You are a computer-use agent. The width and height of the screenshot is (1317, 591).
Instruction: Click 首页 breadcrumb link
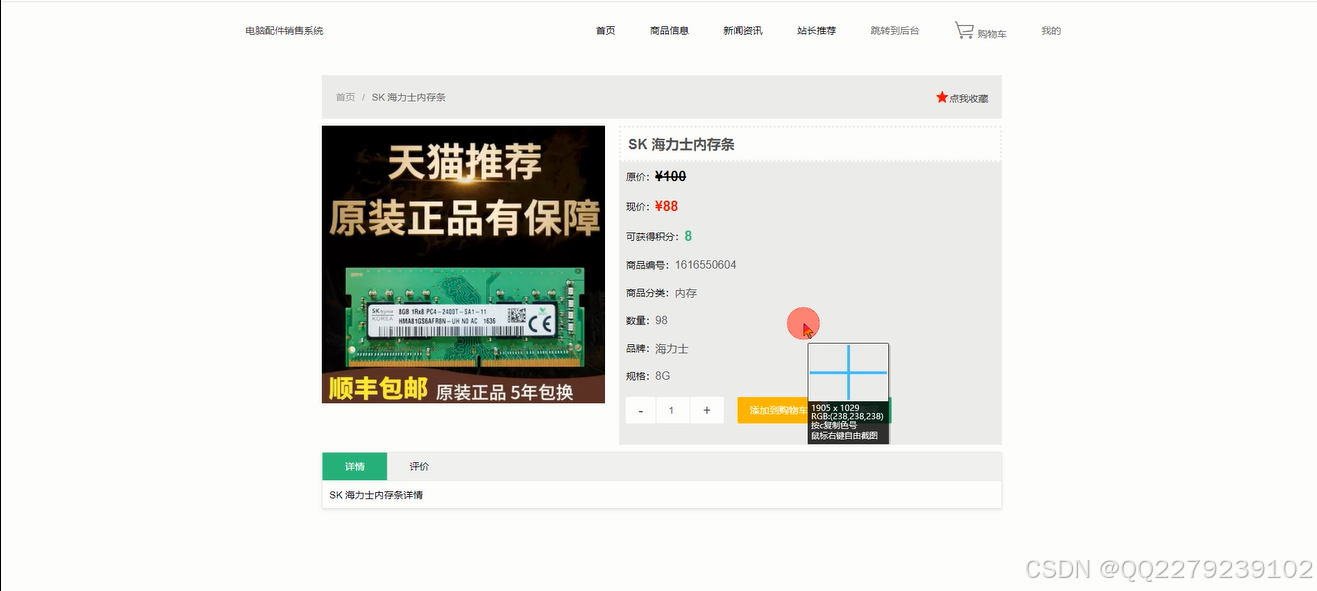345,97
